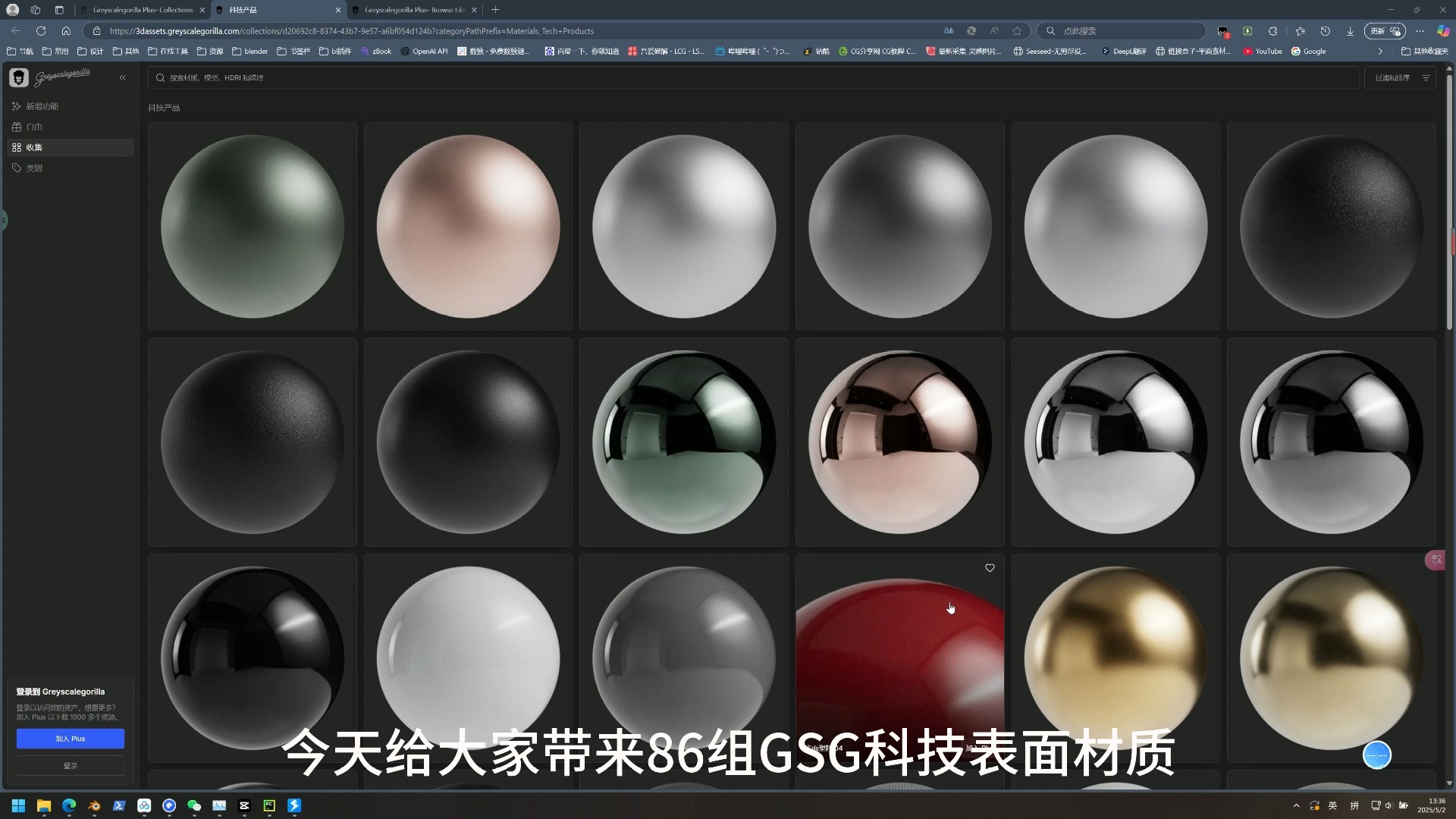Open the favorites list icon
The image size is (1456, 819).
1300,31
